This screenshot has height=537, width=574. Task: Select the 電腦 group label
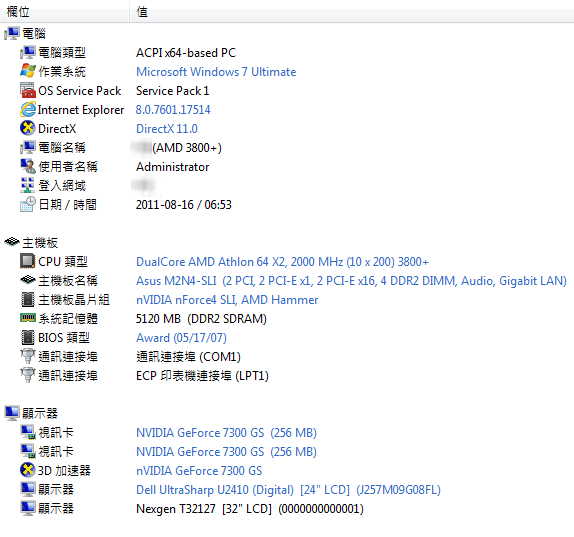pyautogui.click(x=34, y=34)
